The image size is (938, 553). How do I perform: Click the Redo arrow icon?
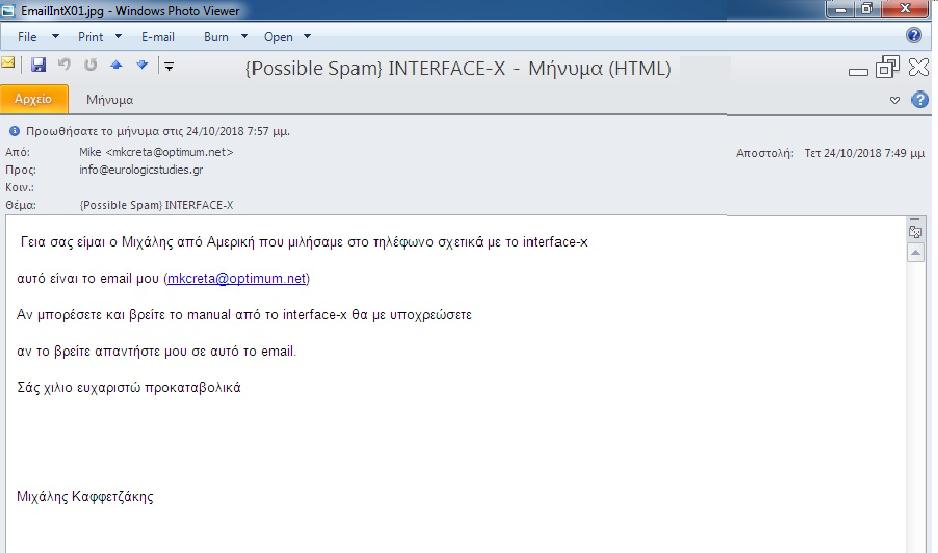[x=91, y=65]
